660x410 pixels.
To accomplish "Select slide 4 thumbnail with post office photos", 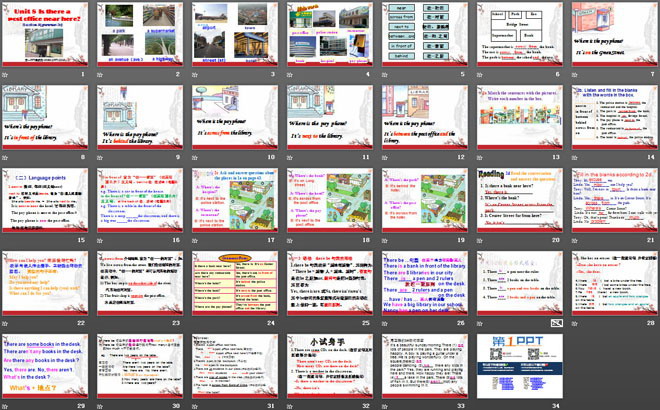I will click(x=330, y=35).
